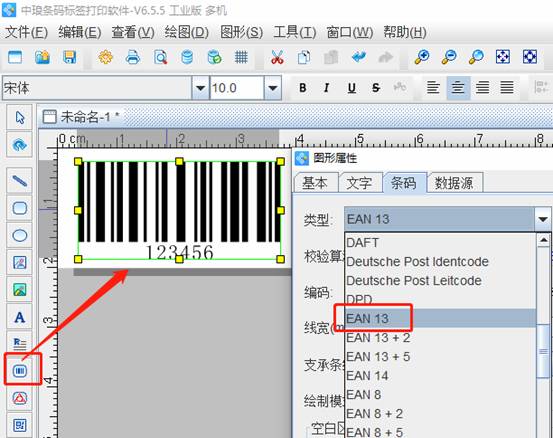Open a file with the folder icon
This screenshot has height=438, width=553.
coord(42,57)
